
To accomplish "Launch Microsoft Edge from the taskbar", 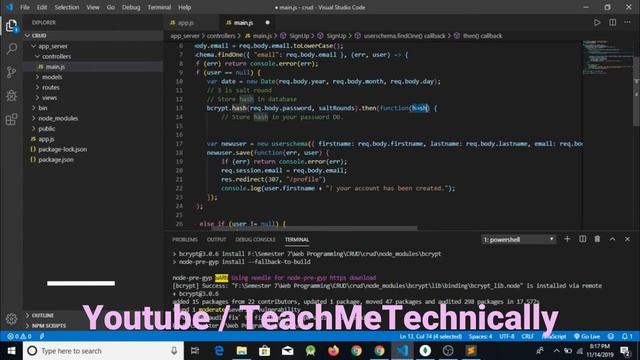I will [219, 351].
